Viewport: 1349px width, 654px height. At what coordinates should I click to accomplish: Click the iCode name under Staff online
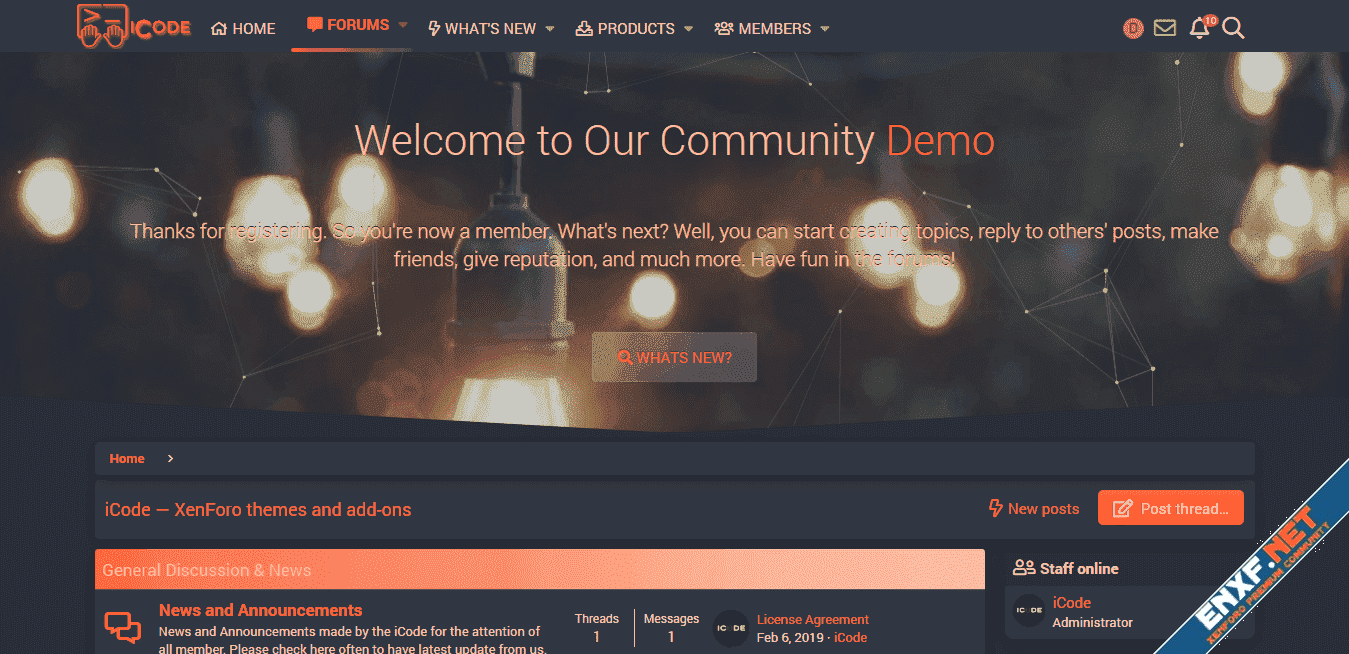1072,603
